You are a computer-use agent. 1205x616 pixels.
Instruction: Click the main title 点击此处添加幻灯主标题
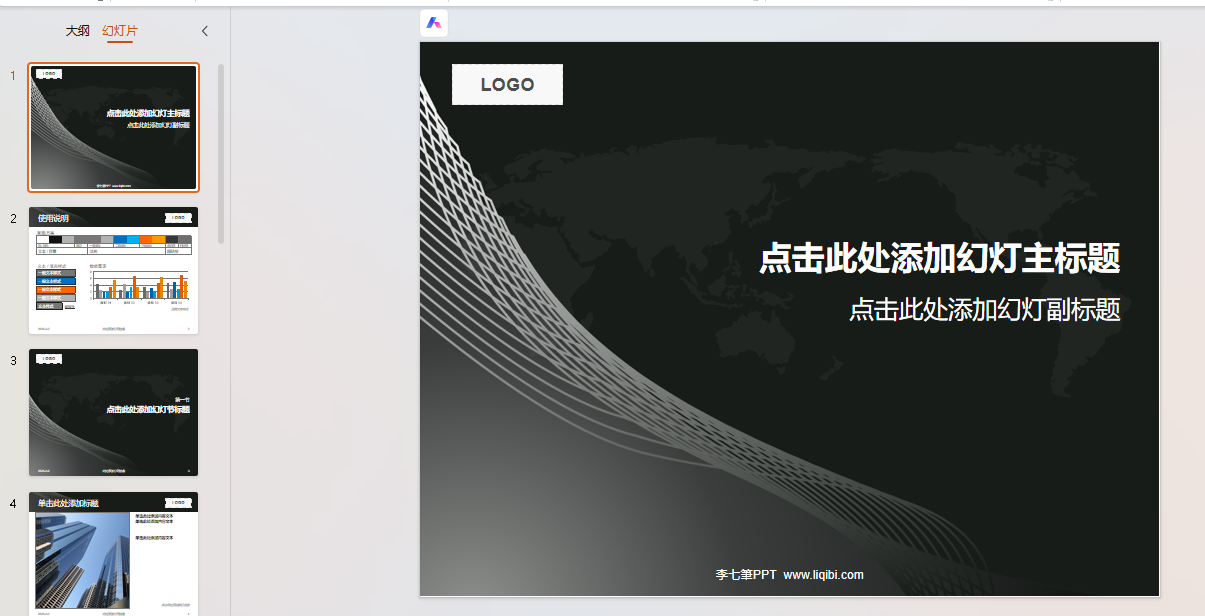click(x=940, y=258)
